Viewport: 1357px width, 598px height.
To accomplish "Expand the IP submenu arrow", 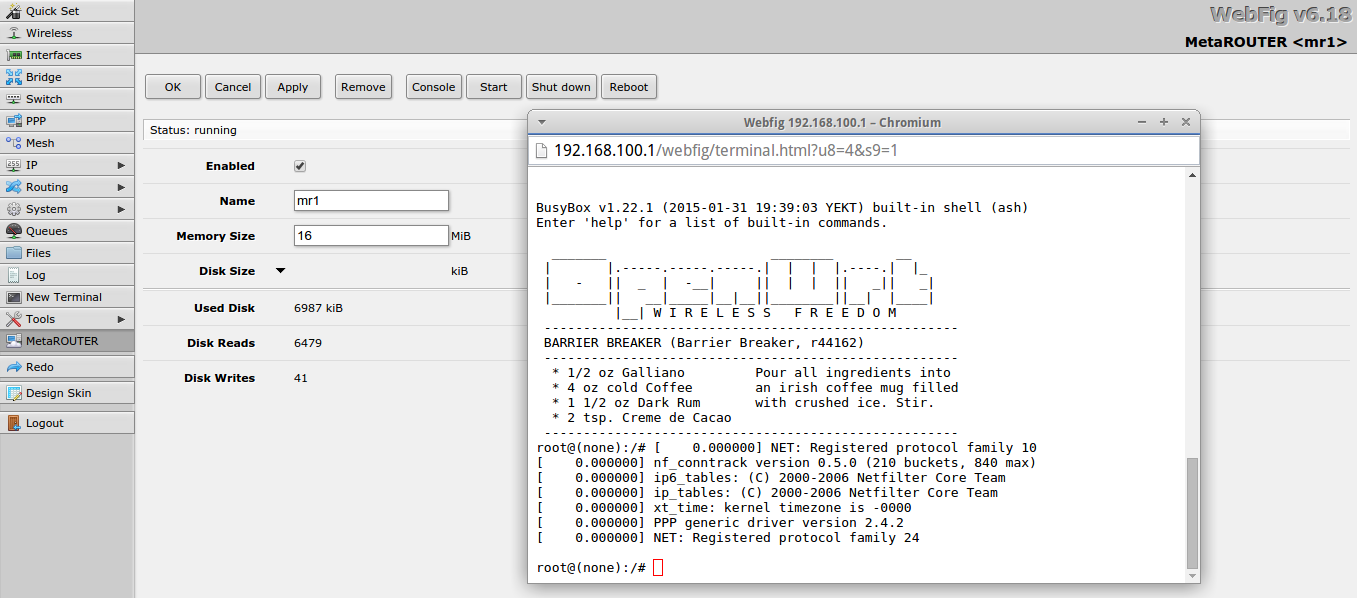I will click(121, 165).
